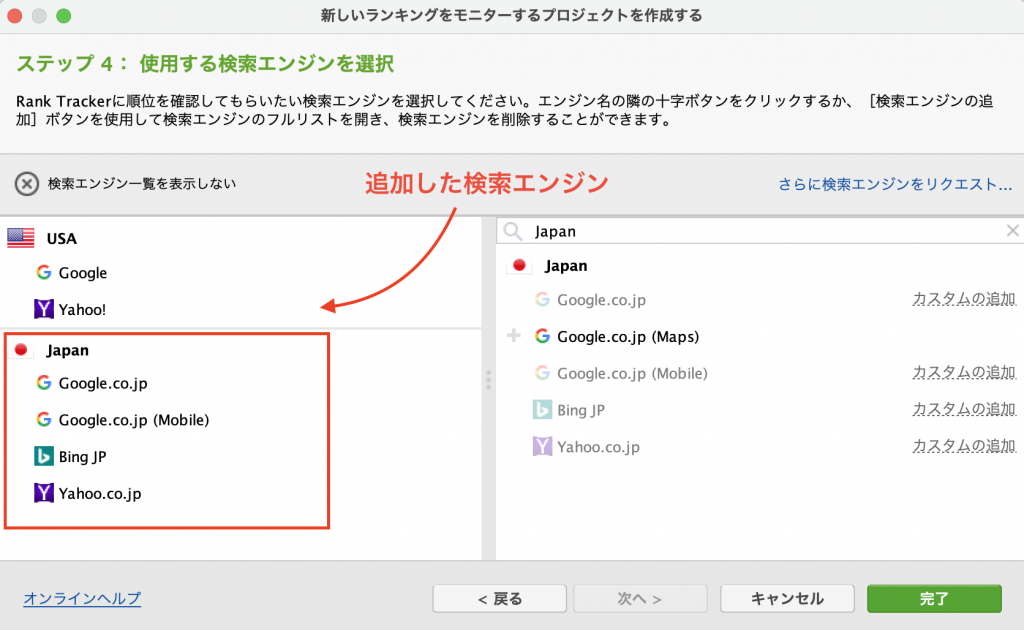Image resolution: width=1024 pixels, height=630 pixels.
Task: Click the Japan group header in search results
Action: pos(566,266)
